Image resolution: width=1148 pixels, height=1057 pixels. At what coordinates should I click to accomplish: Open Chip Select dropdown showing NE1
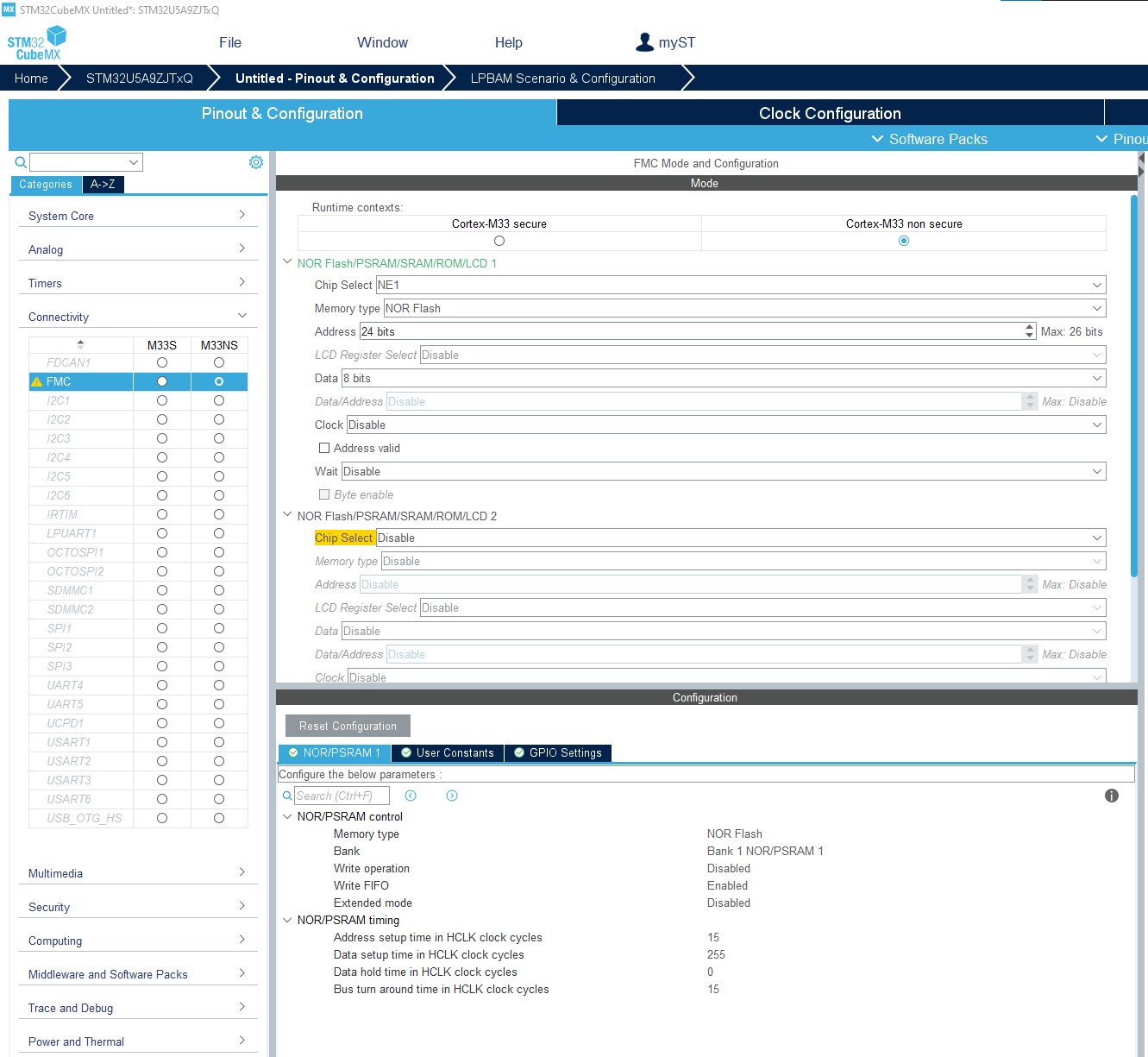(x=741, y=285)
